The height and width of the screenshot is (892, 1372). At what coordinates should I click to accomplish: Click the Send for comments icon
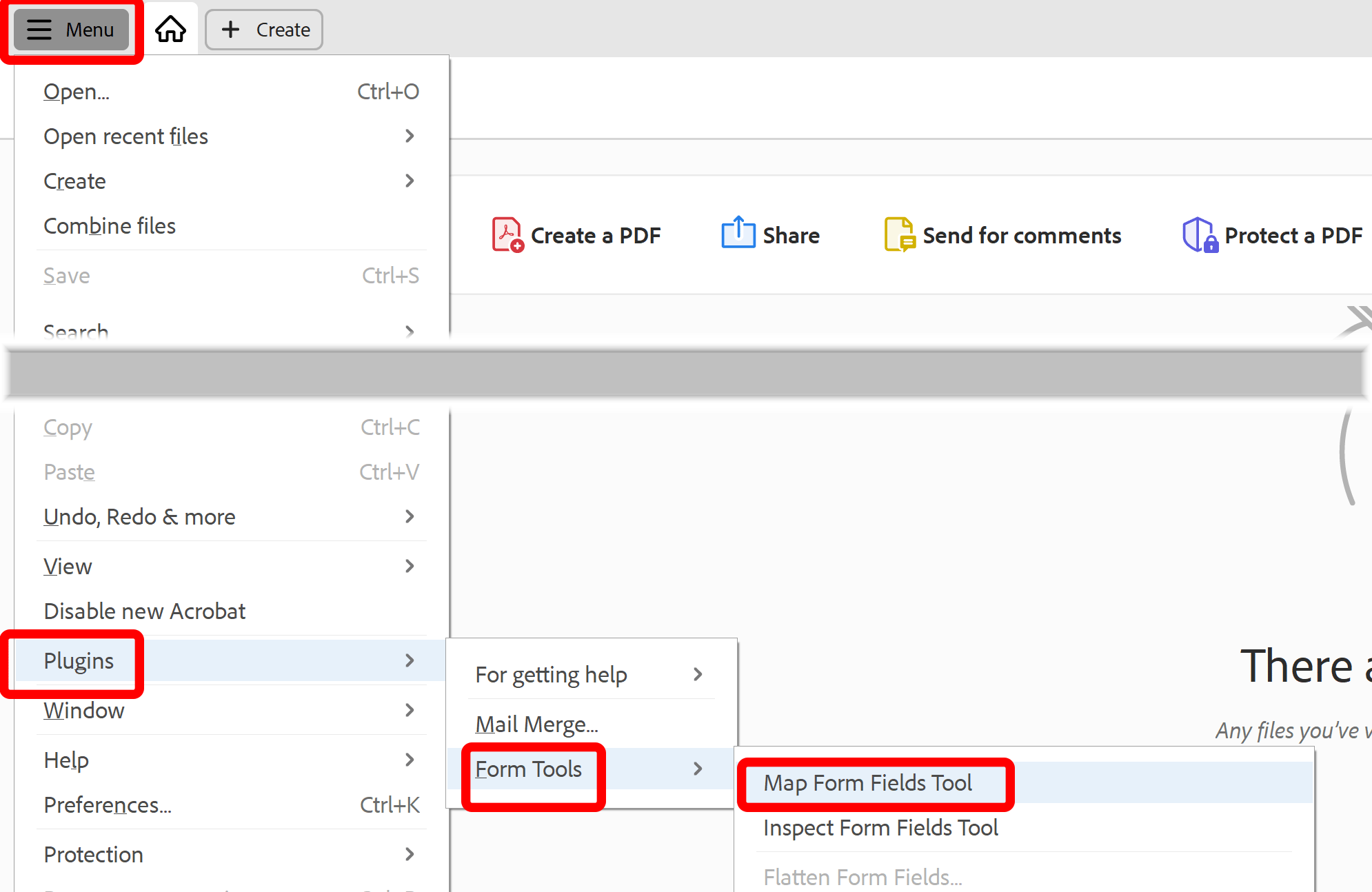[x=900, y=234]
